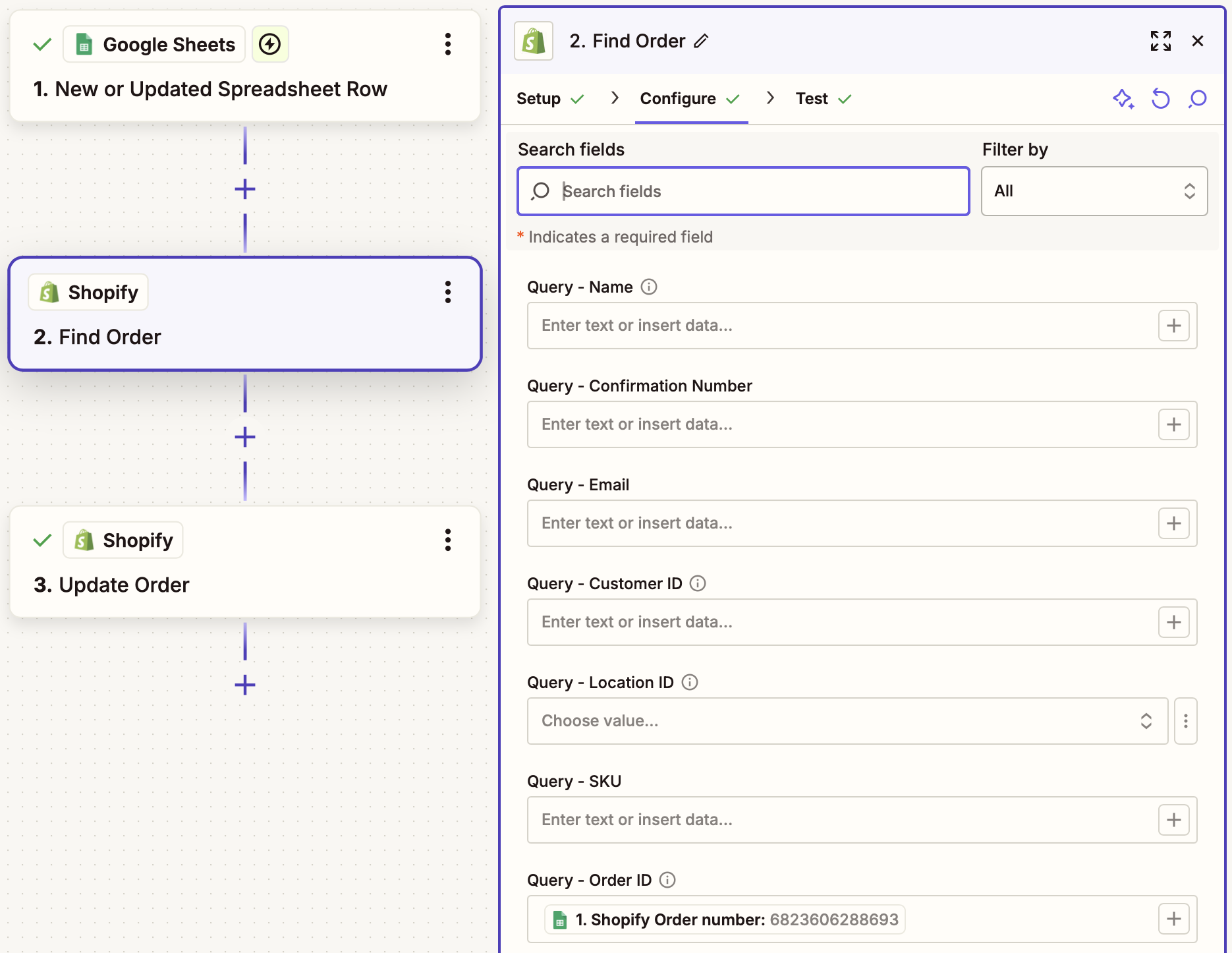Open Query - Location ID more options menu
Image resolution: width=1232 pixels, height=953 pixels.
(1186, 721)
